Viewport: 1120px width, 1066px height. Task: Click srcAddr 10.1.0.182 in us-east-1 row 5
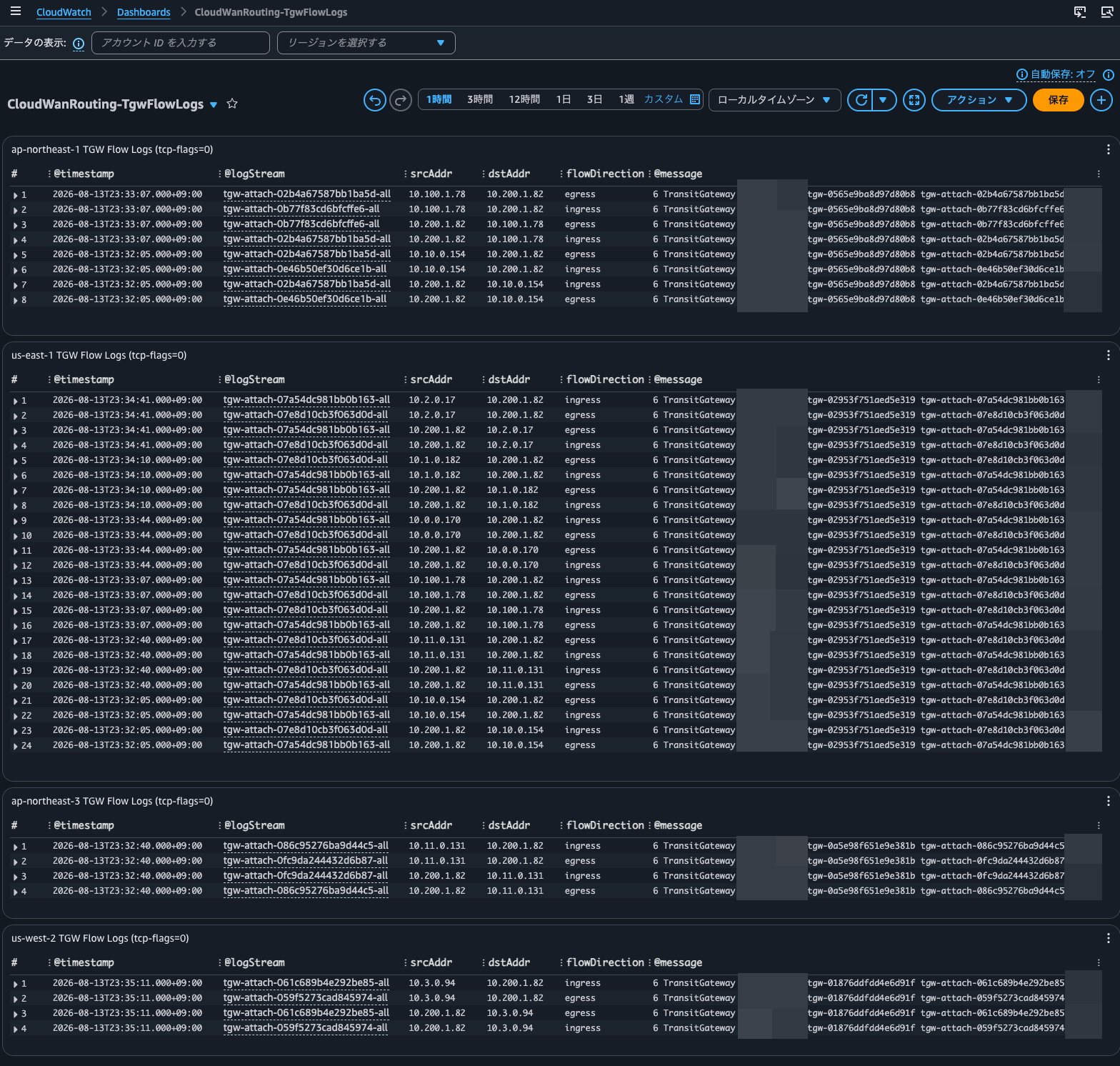click(434, 460)
